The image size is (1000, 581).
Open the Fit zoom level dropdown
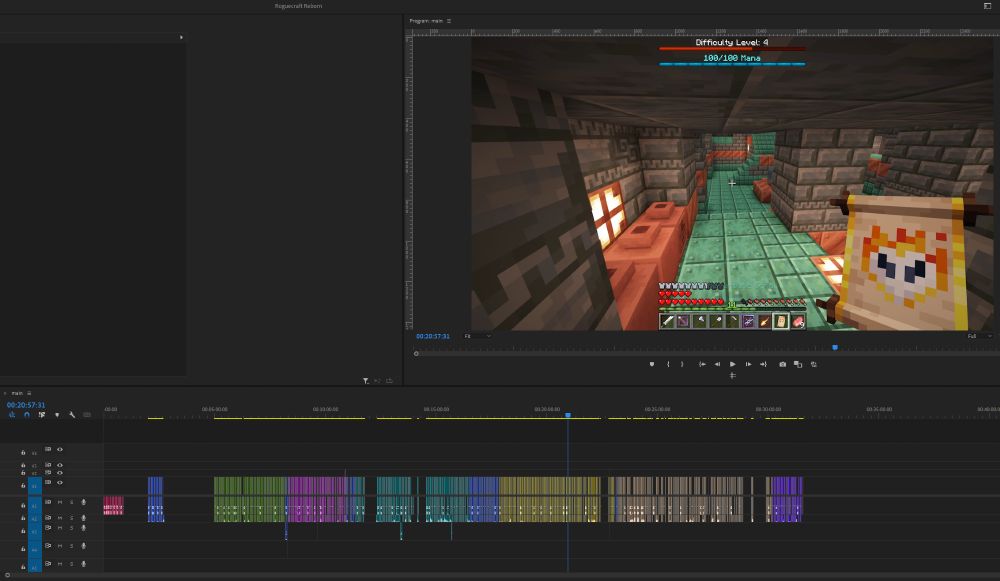tap(478, 336)
